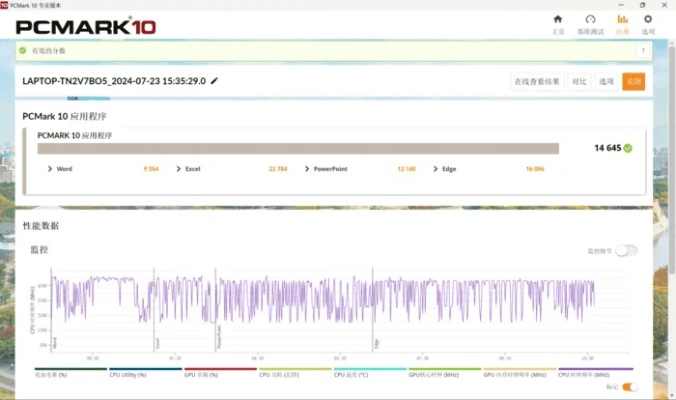Click the green valid-score checkmark icon
This screenshot has width=676, height=400.
click(22, 51)
